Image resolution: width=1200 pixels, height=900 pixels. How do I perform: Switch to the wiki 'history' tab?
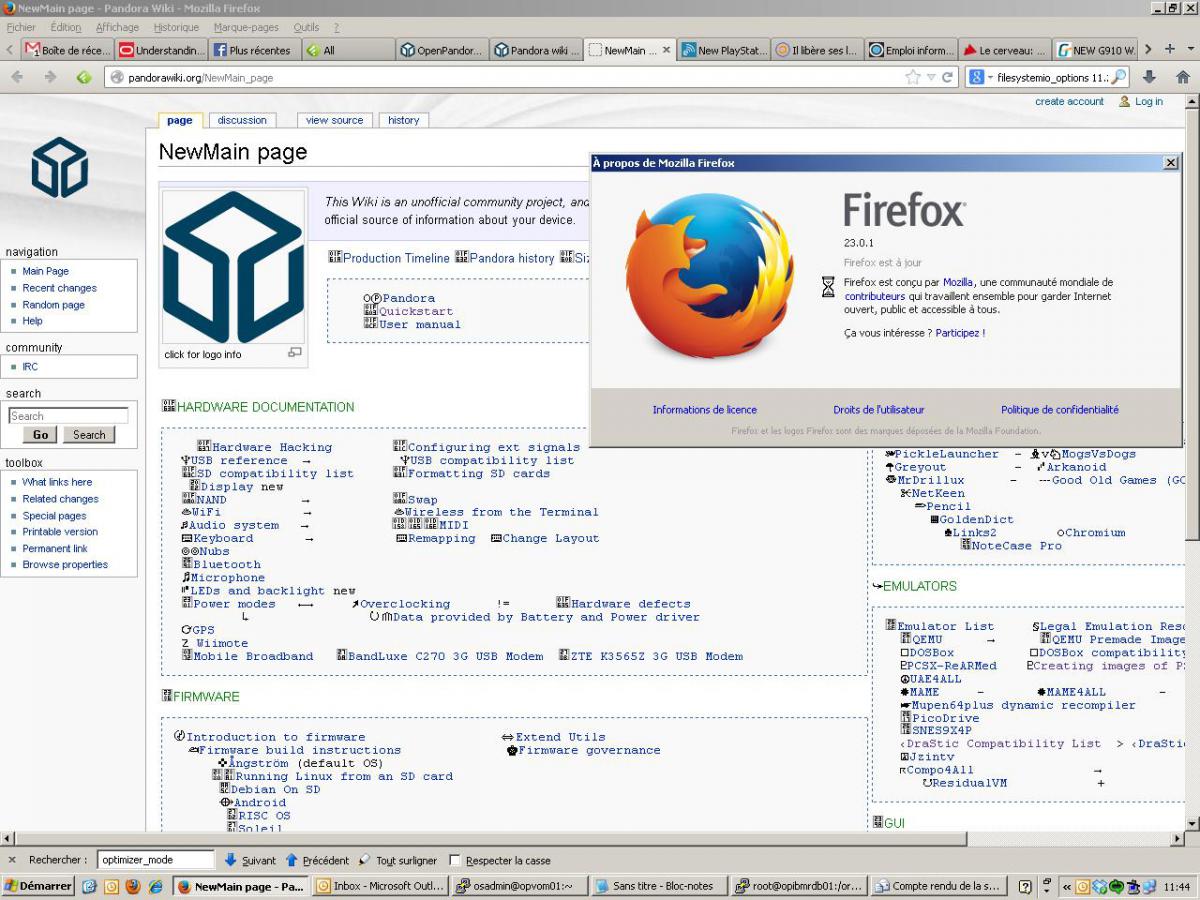[404, 120]
